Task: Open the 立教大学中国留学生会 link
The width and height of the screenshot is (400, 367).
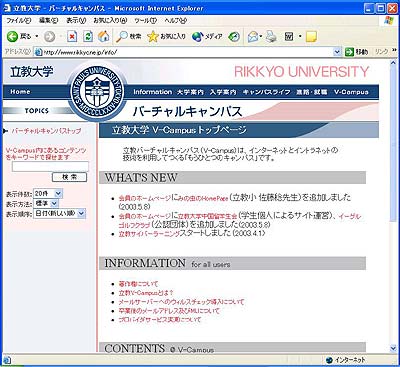Action: (x=207, y=216)
